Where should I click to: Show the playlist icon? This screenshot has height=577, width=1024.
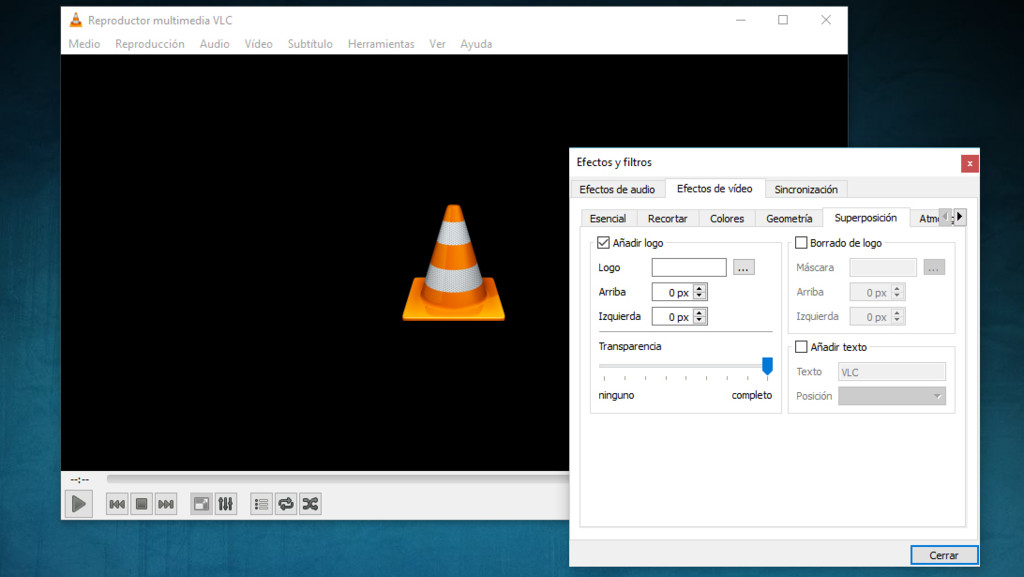(x=260, y=503)
